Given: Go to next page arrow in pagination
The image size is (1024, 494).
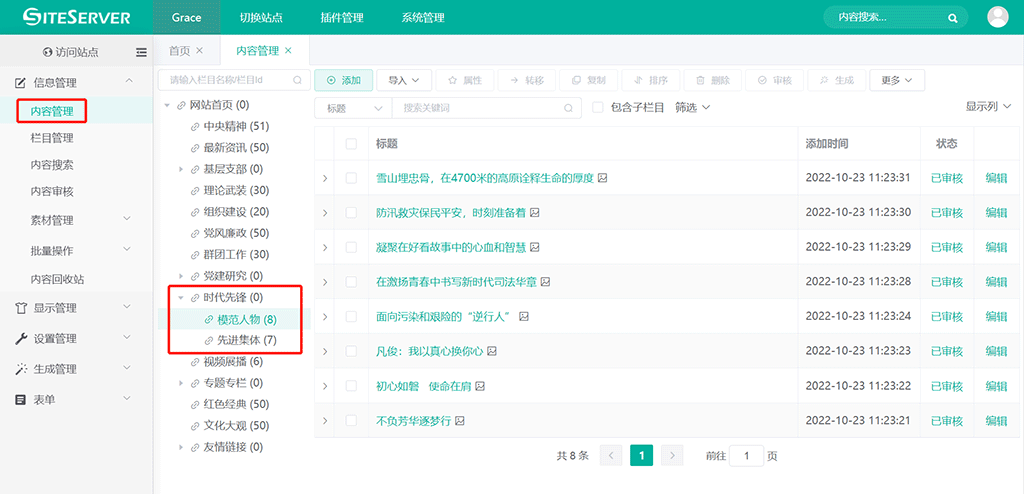Looking at the screenshot, I should (673, 455).
